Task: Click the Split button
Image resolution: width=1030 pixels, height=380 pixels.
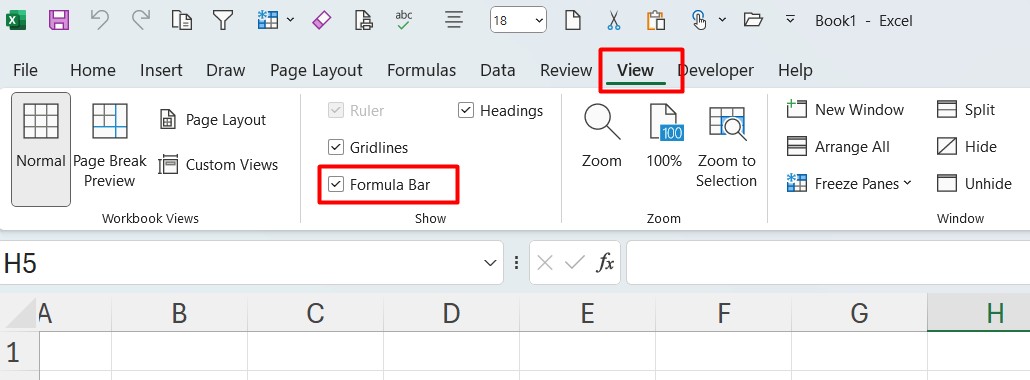Action: 966,110
